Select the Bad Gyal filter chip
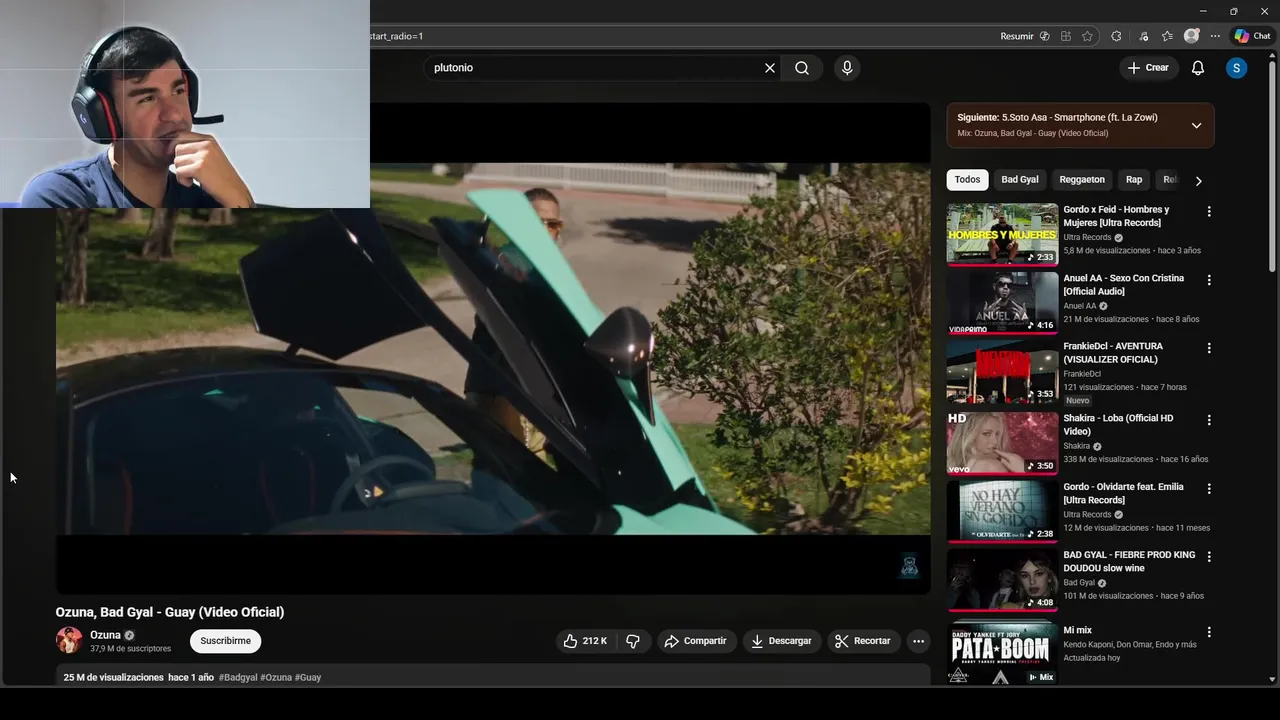Image resolution: width=1280 pixels, height=720 pixels. [x=1020, y=180]
